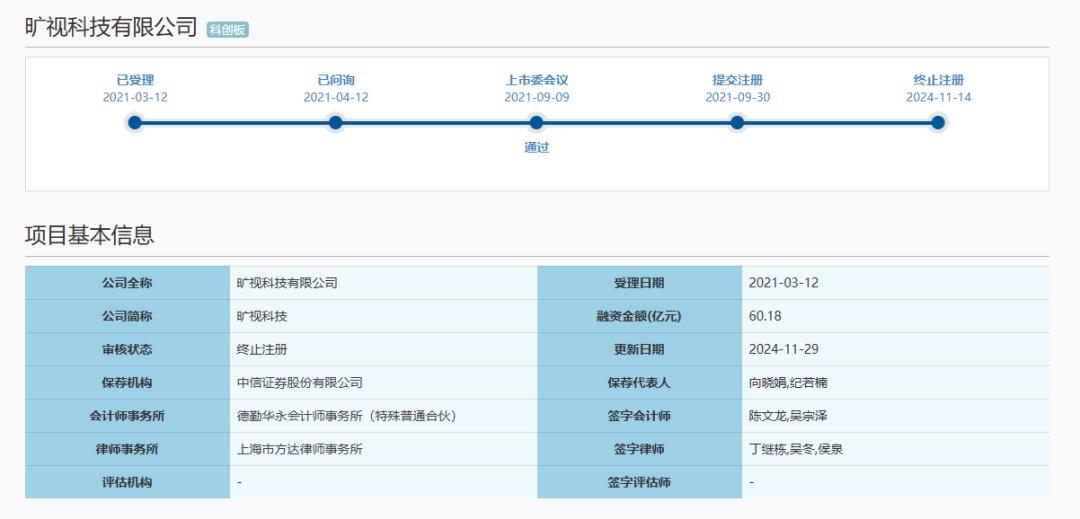Select the 终止注册 stage label at timeline end
This screenshot has height=519, width=1080.
[938, 81]
